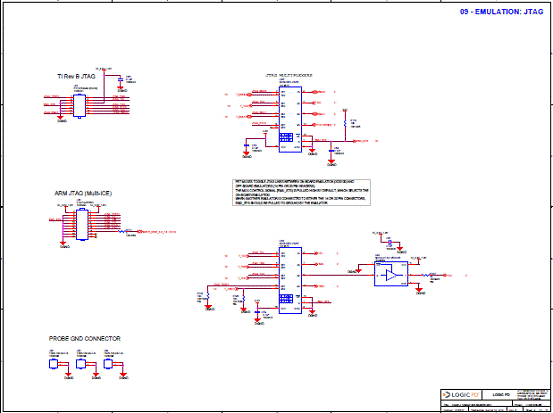553x413 pixels.
Task: Click the buffer amplifier triangle symbol
Action: (x=391, y=275)
